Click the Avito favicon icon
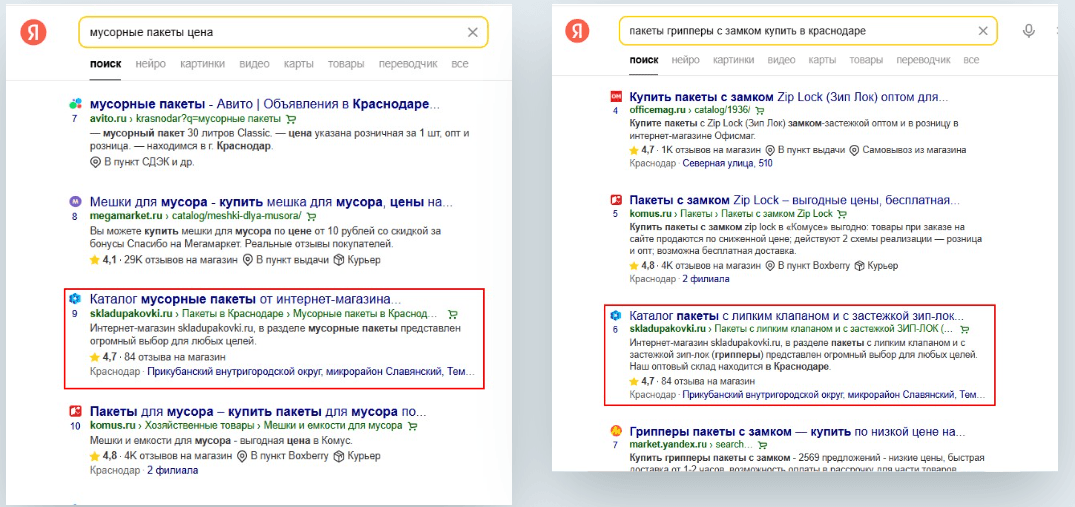The image size is (1075, 507). [x=75, y=104]
